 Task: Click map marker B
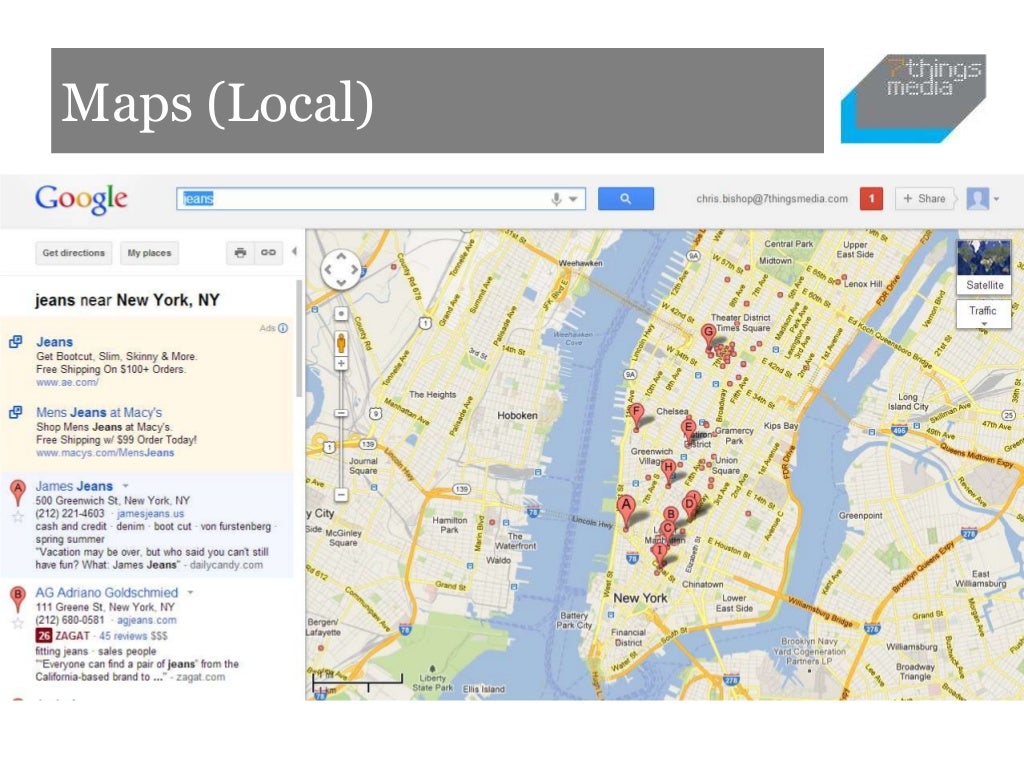[x=671, y=515]
